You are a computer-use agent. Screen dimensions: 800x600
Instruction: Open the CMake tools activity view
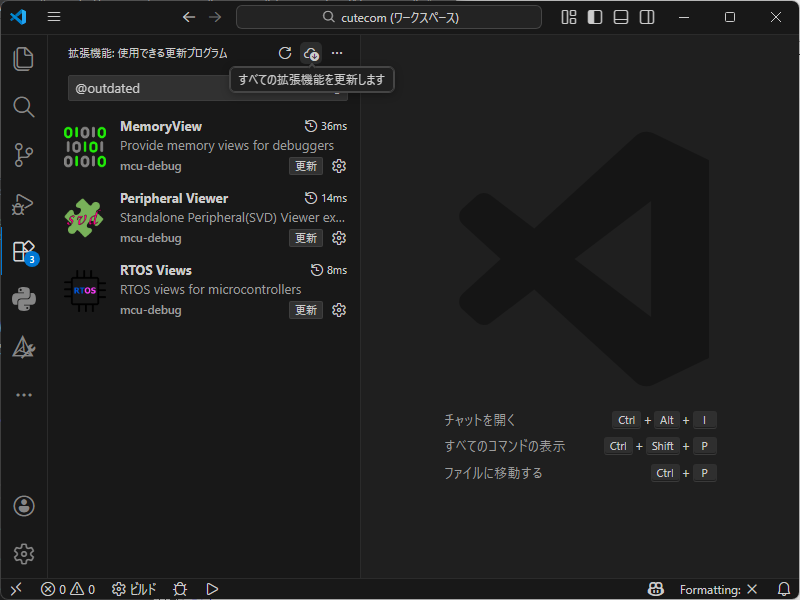coord(23,347)
